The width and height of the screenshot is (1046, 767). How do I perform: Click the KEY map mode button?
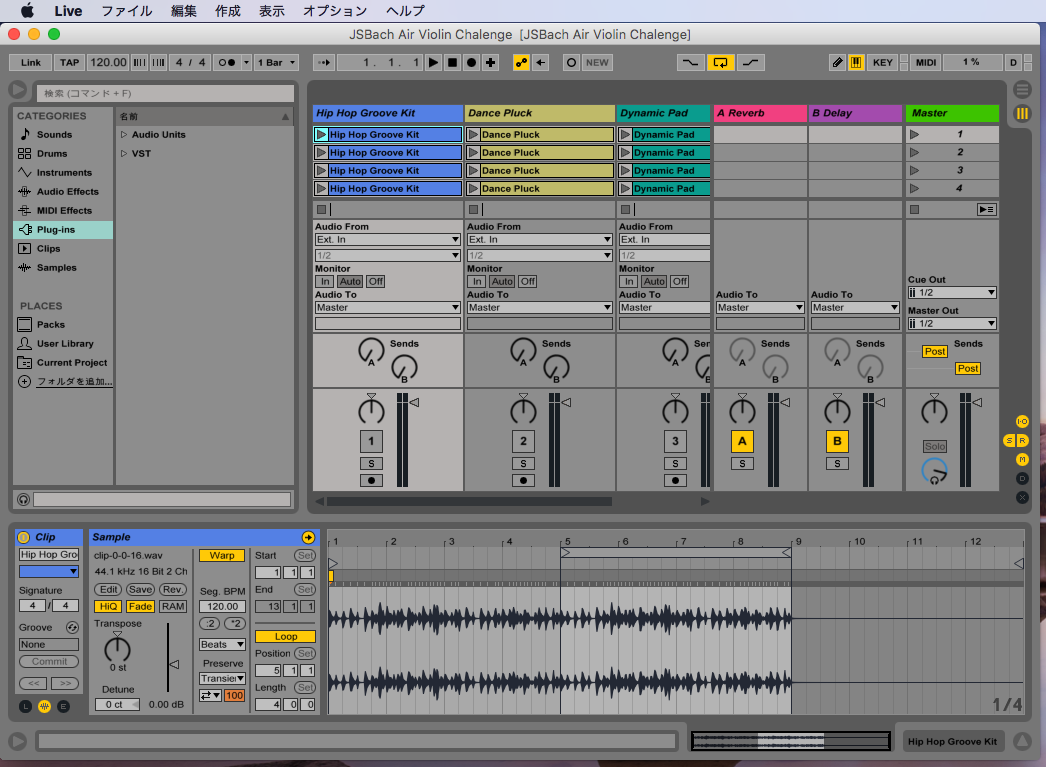[x=883, y=63]
